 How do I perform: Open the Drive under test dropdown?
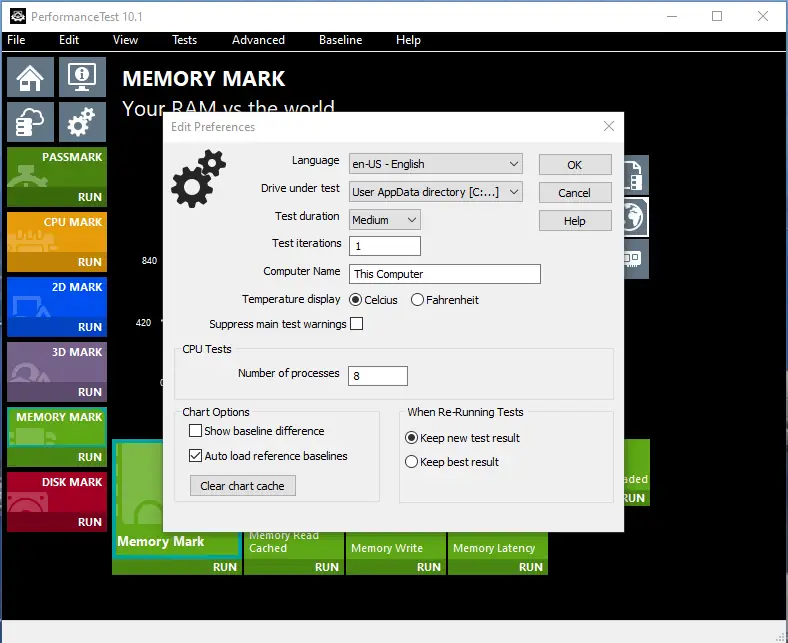tap(436, 192)
